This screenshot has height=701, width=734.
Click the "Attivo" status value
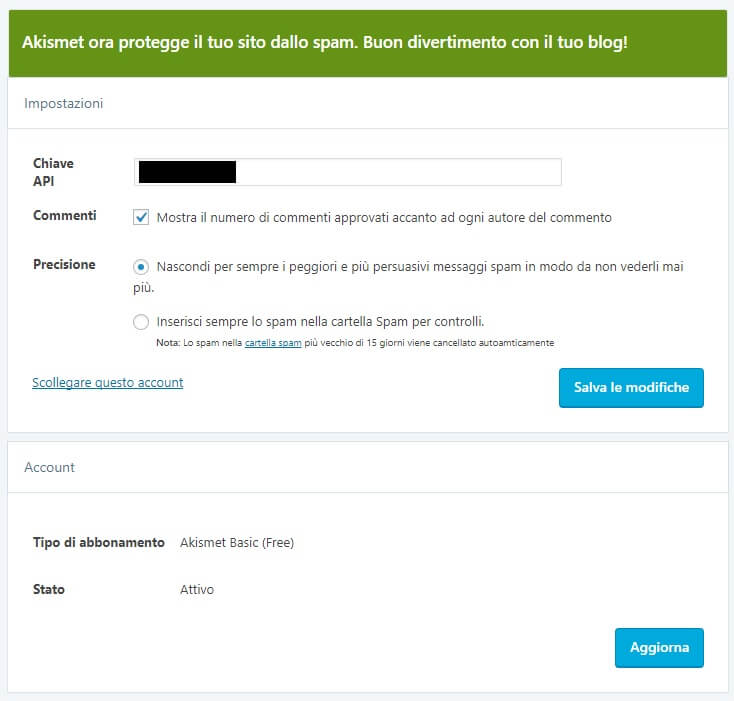click(x=197, y=590)
